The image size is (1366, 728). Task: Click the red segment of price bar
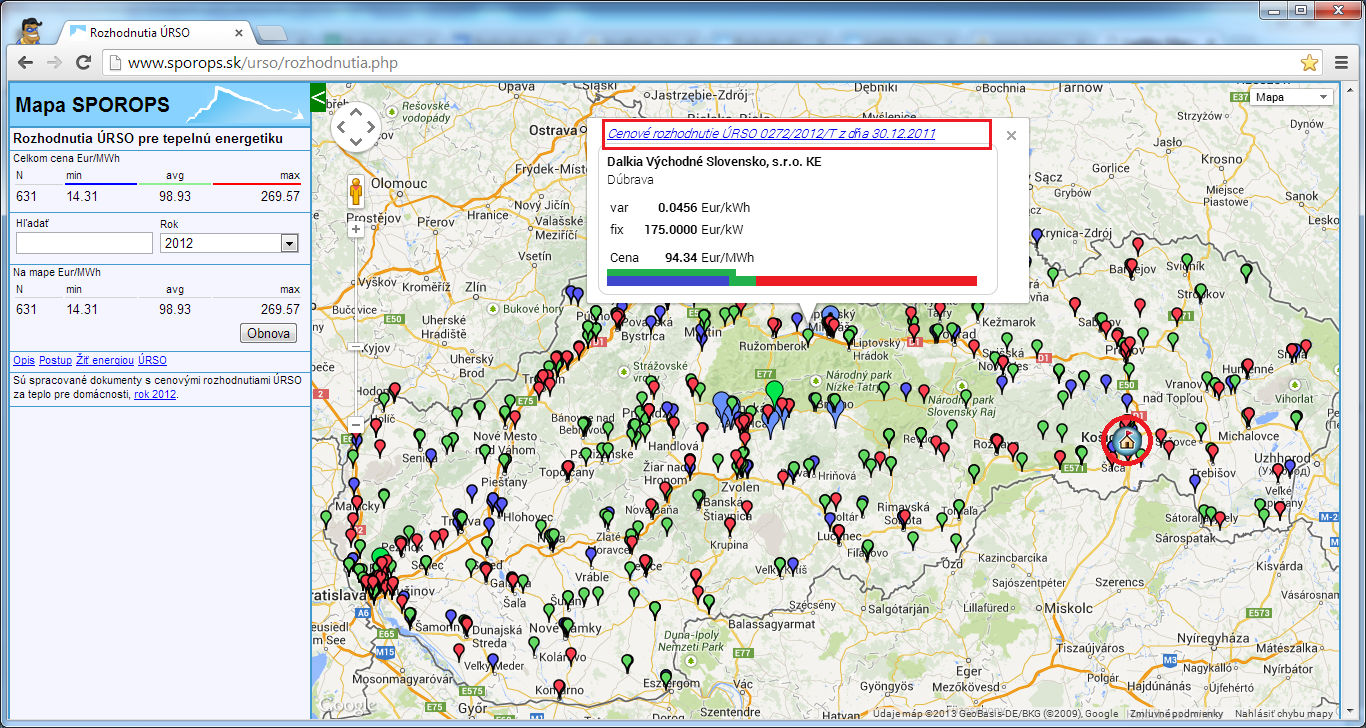pos(866,281)
